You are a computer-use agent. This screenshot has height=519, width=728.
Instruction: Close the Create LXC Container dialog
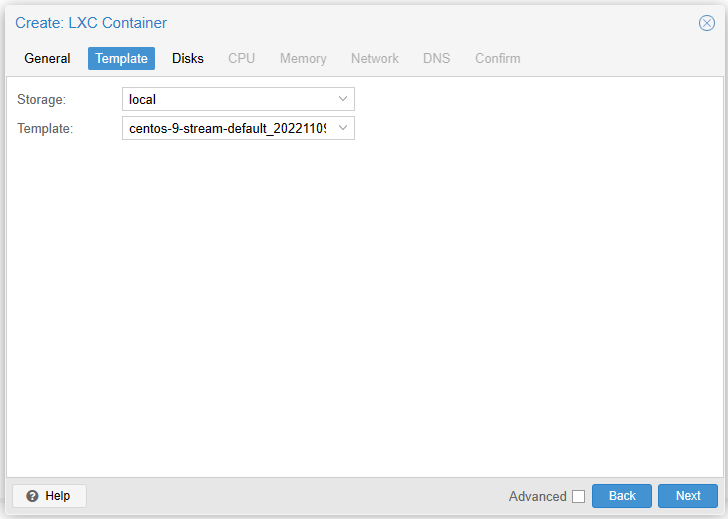click(x=706, y=22)
